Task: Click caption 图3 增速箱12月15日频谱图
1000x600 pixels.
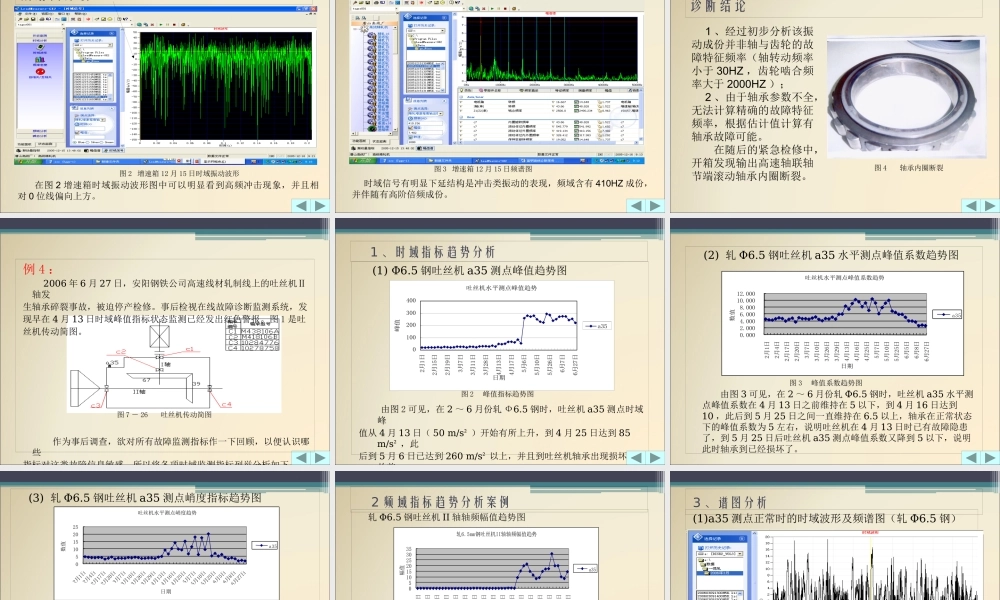Action: point(483,169)
